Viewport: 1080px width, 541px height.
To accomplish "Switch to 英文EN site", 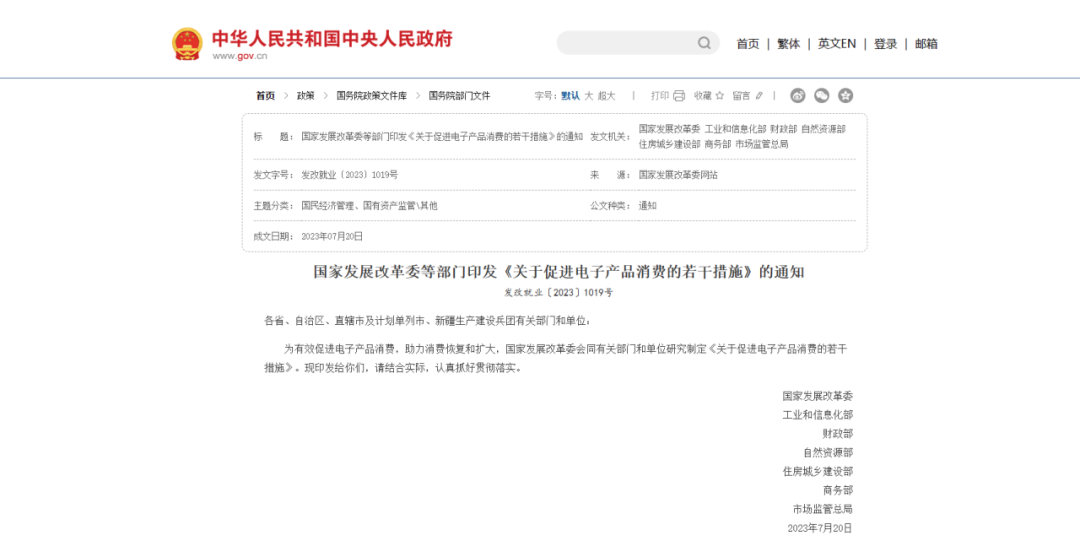I will [x=837, y=44].
